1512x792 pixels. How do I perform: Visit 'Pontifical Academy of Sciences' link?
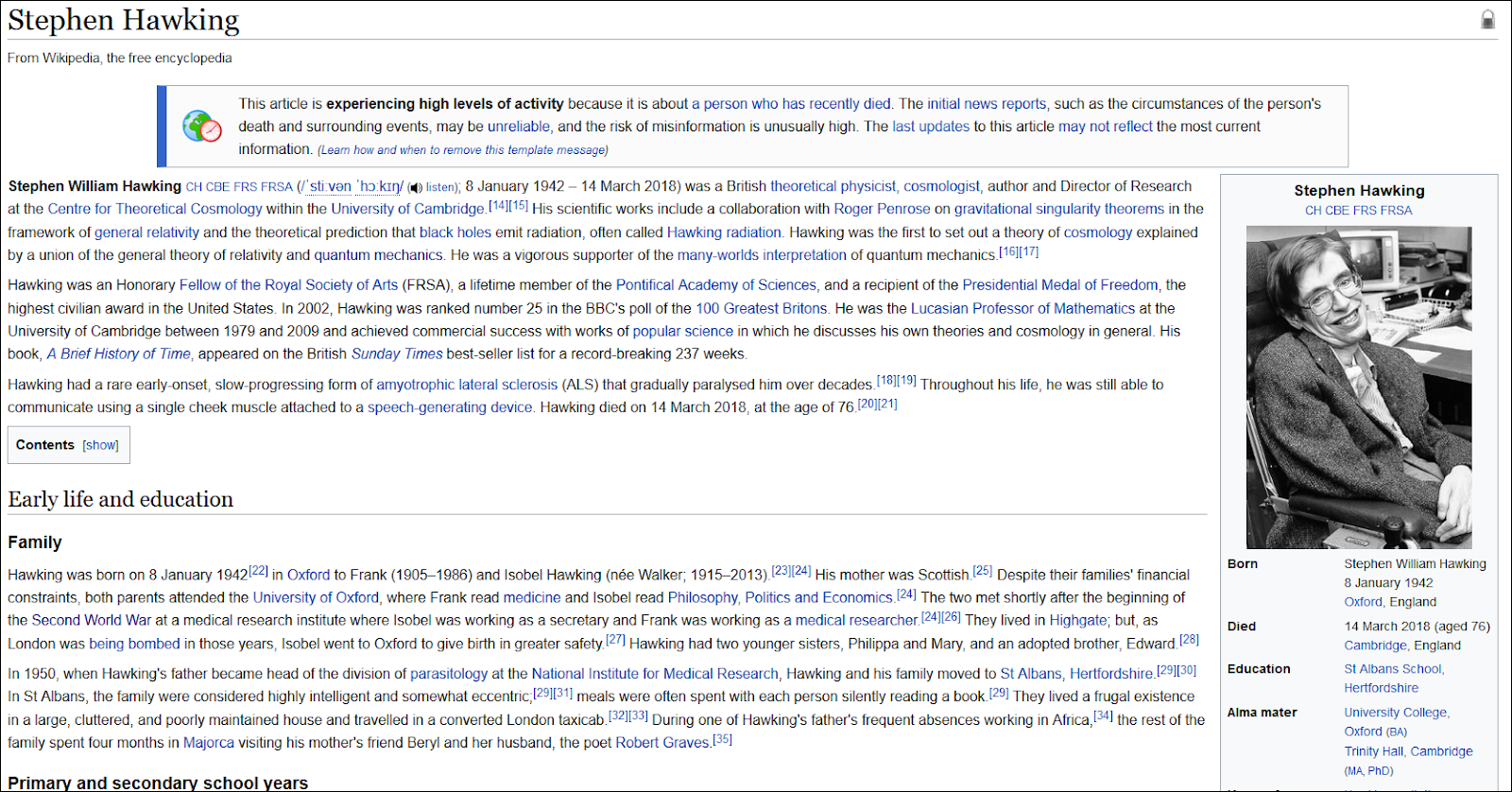[716, 285]
